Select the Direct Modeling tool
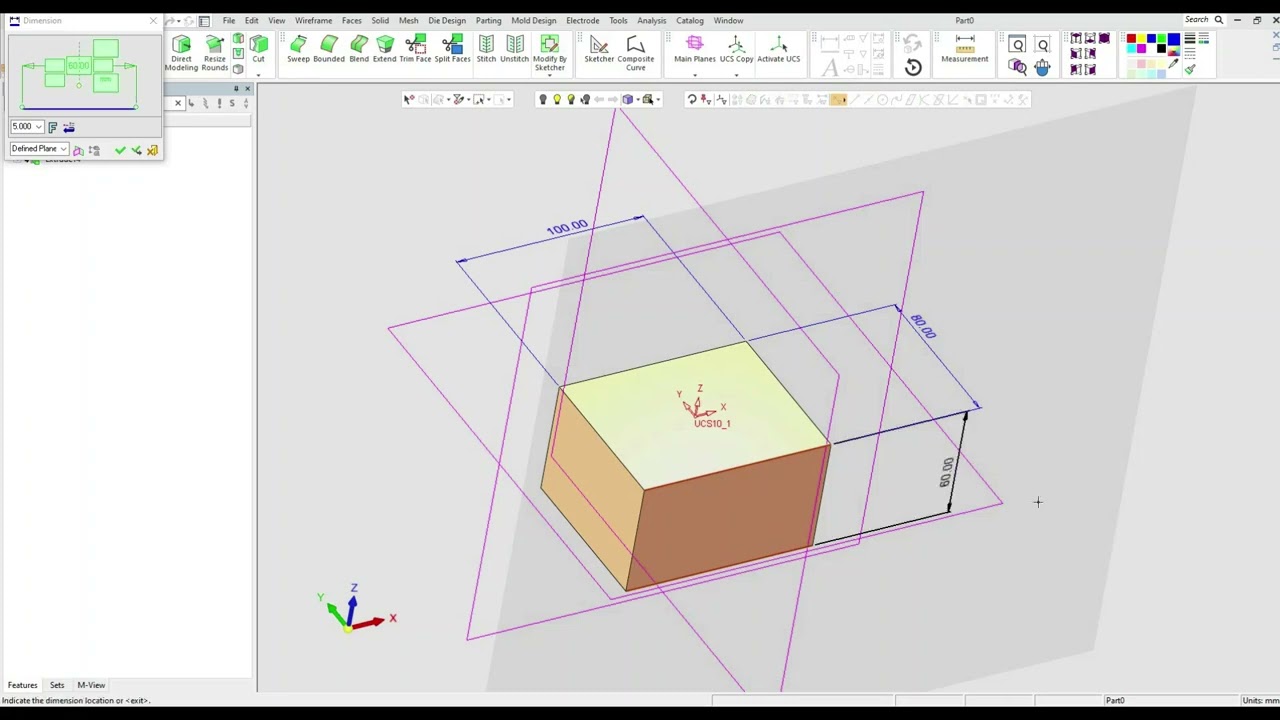 pos(181,53)
